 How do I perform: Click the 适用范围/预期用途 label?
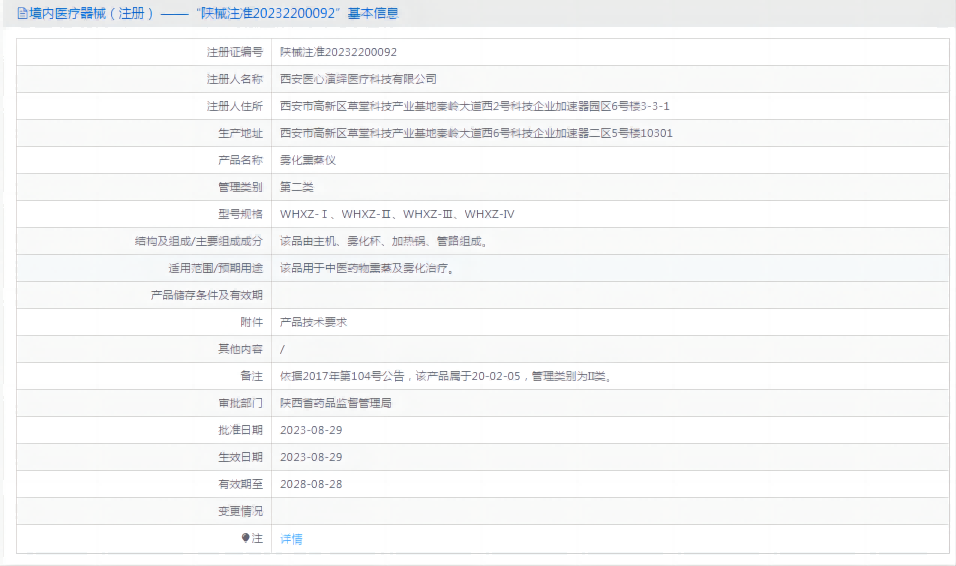pyautogui.click(x=216, y=268)
